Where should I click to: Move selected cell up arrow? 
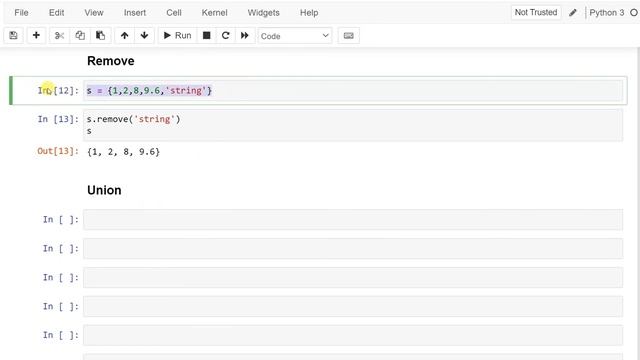[x=124, y=36]
